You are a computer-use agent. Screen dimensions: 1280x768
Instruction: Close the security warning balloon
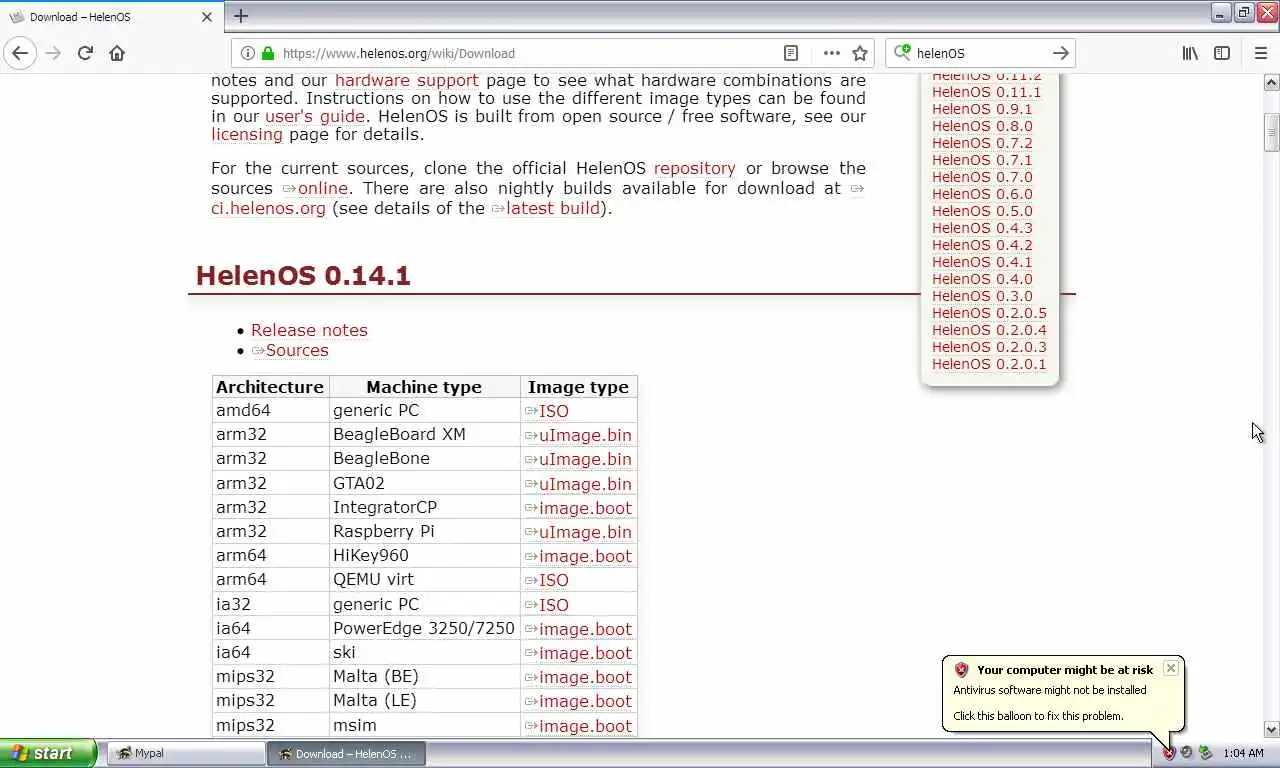coord(1170,668)
